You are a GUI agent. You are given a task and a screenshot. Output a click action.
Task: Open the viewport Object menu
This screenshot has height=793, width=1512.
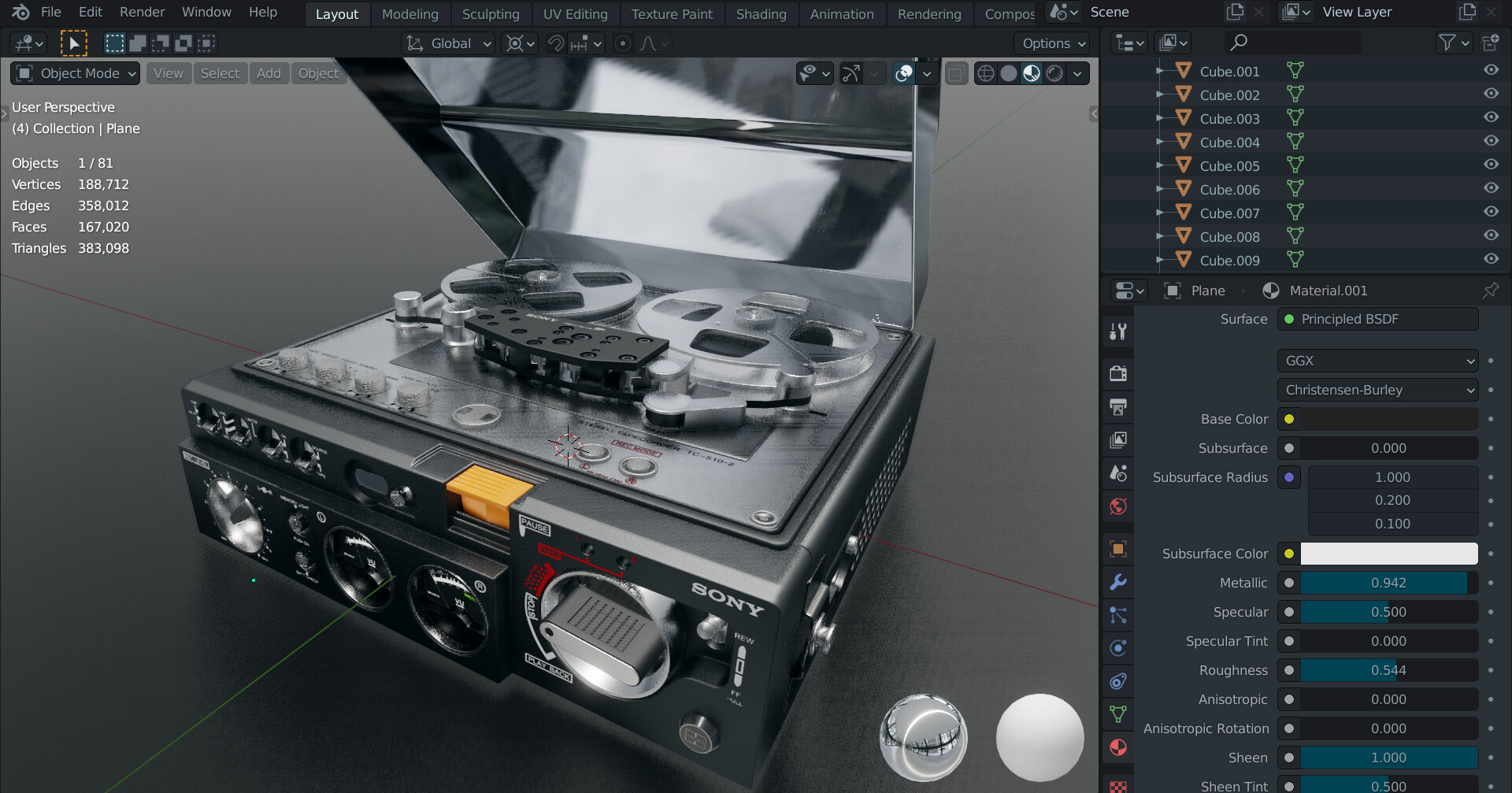(318, 73)
